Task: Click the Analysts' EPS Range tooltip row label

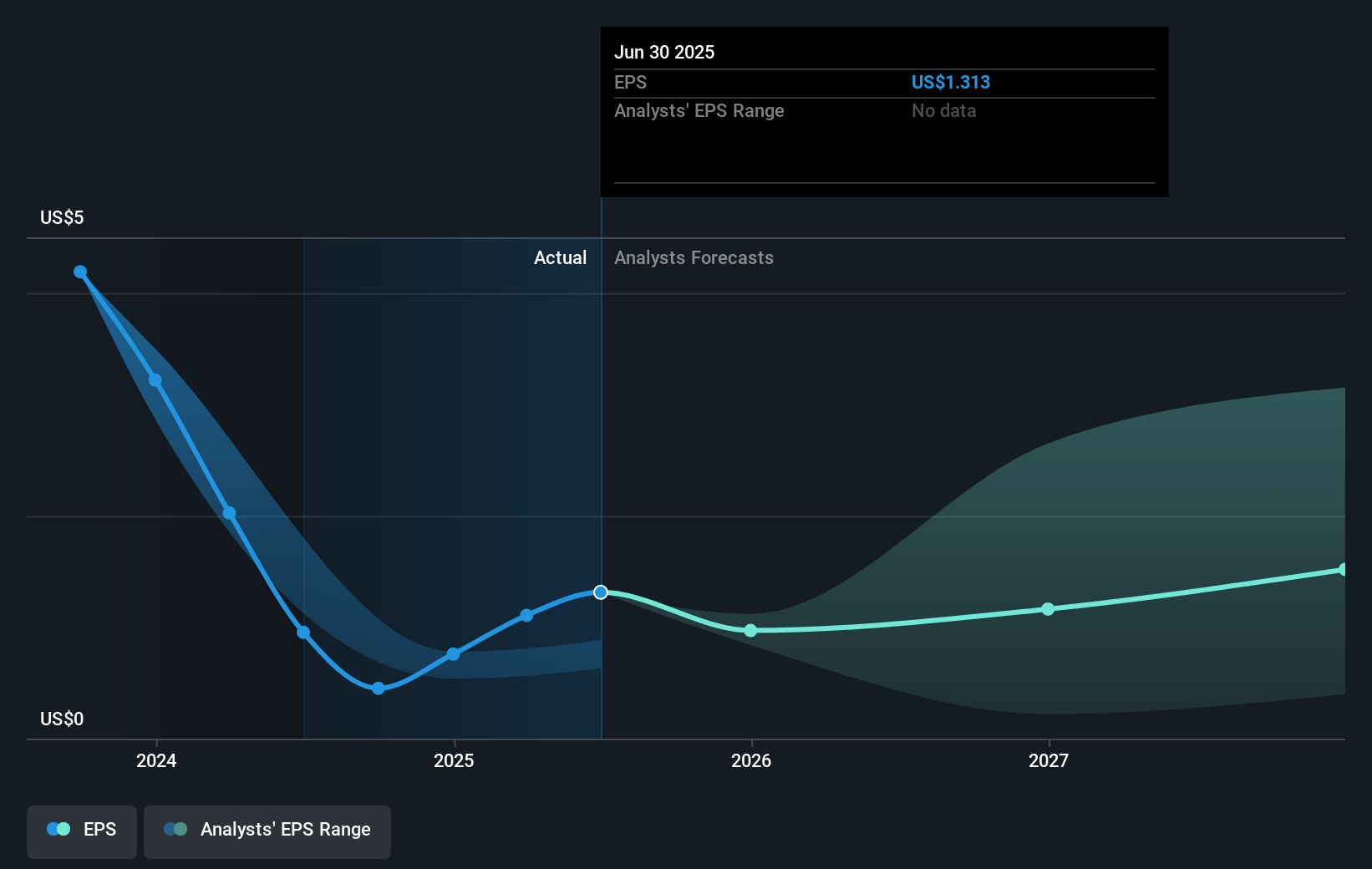Action: [x=699, y=111]
